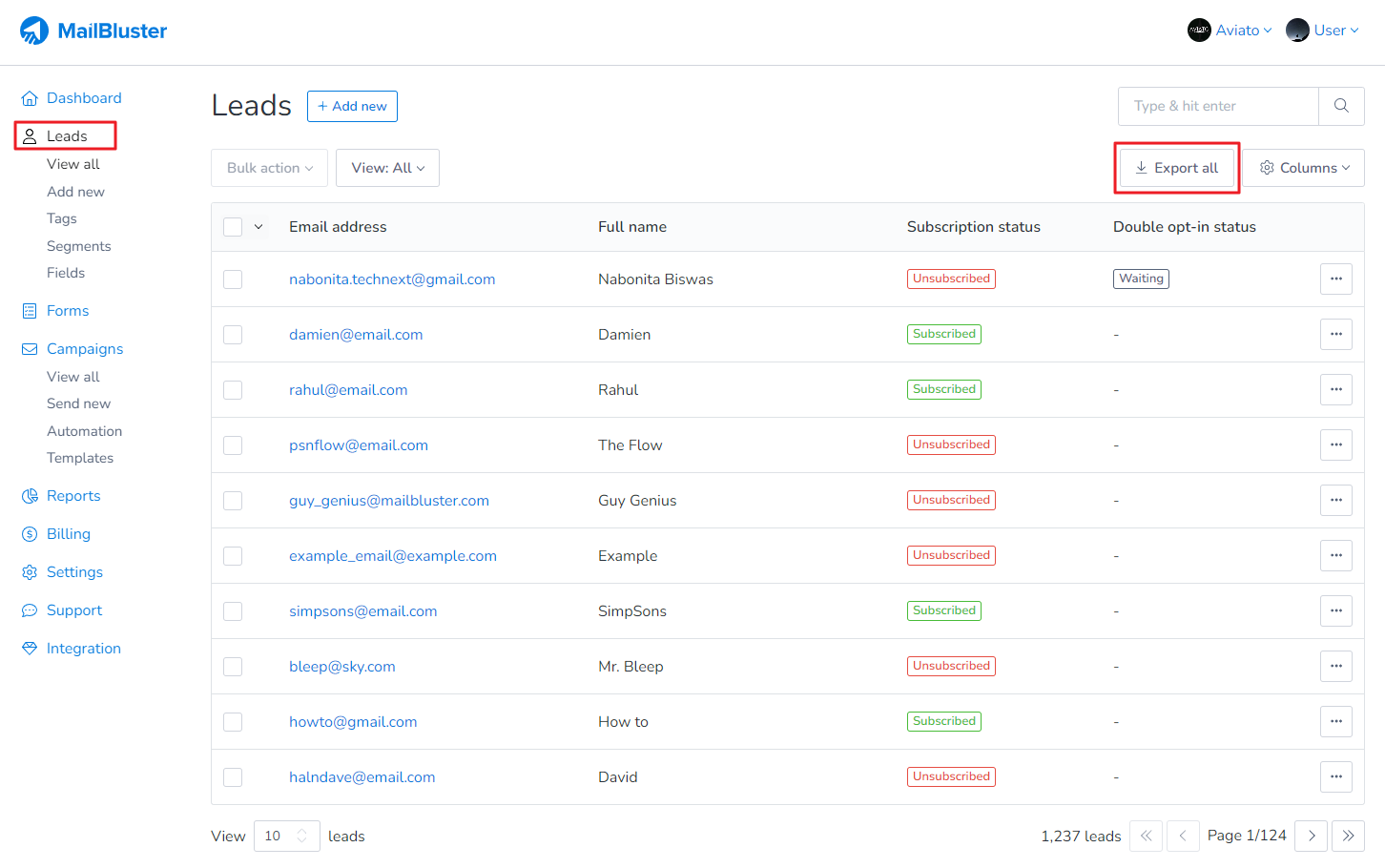1385x868 pixels.
Task: Expand the View: All filter dropdown
Action: tap(387, 168)
